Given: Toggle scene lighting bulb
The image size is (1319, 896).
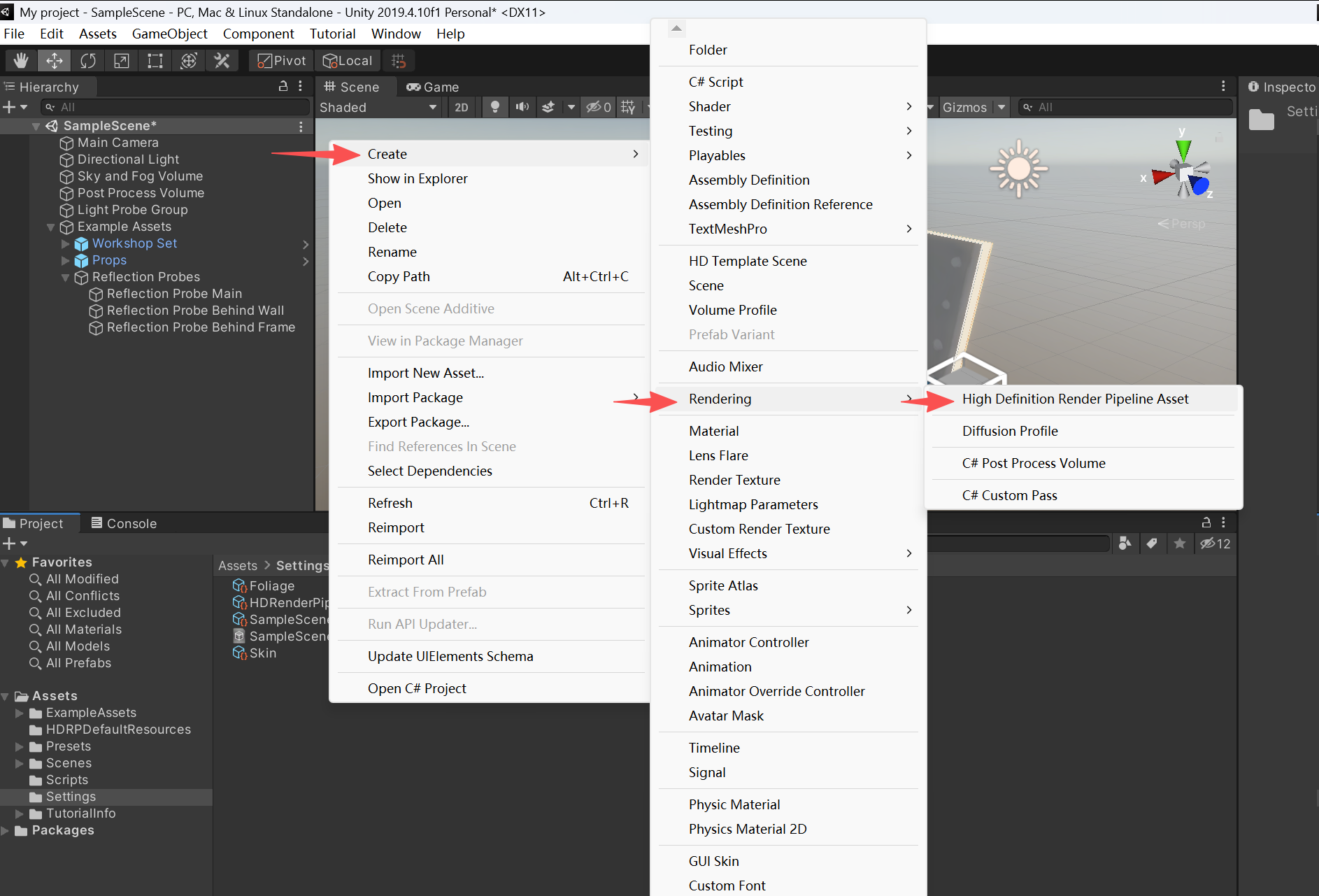Looking at the screenshot, I should (x=495, y=107).
